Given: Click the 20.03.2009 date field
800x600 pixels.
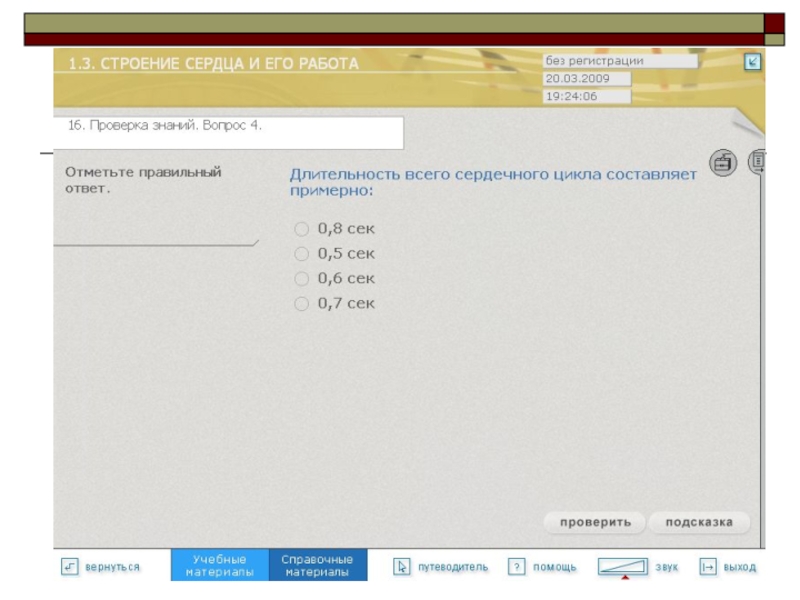Looking at the screenshot, I should click(587, 79).
